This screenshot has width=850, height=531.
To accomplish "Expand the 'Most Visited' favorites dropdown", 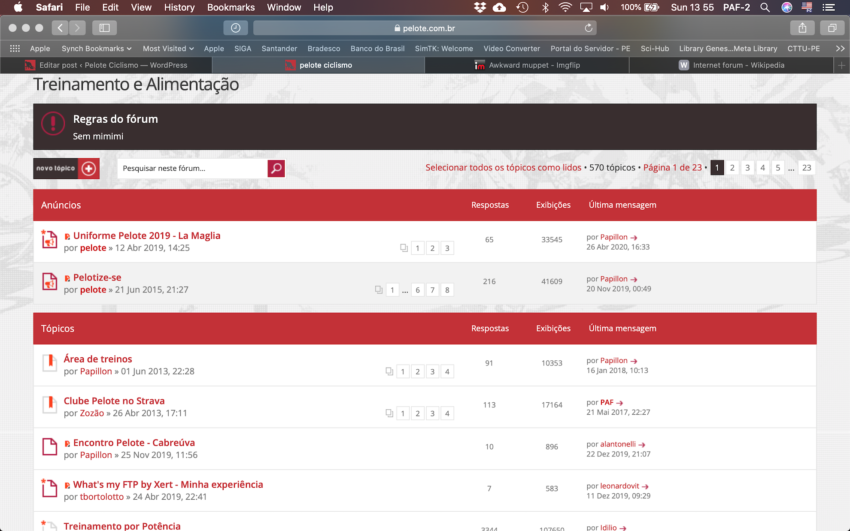I will pos(168,48).
